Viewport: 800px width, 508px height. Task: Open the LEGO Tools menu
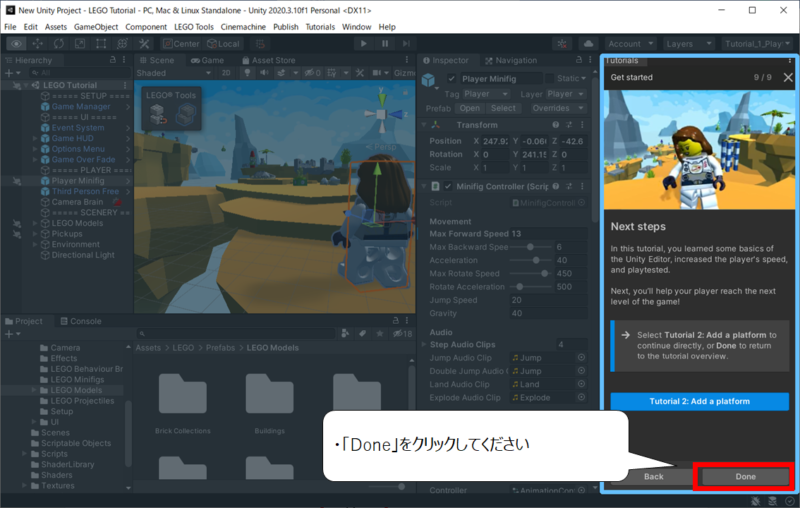[194, 27]
